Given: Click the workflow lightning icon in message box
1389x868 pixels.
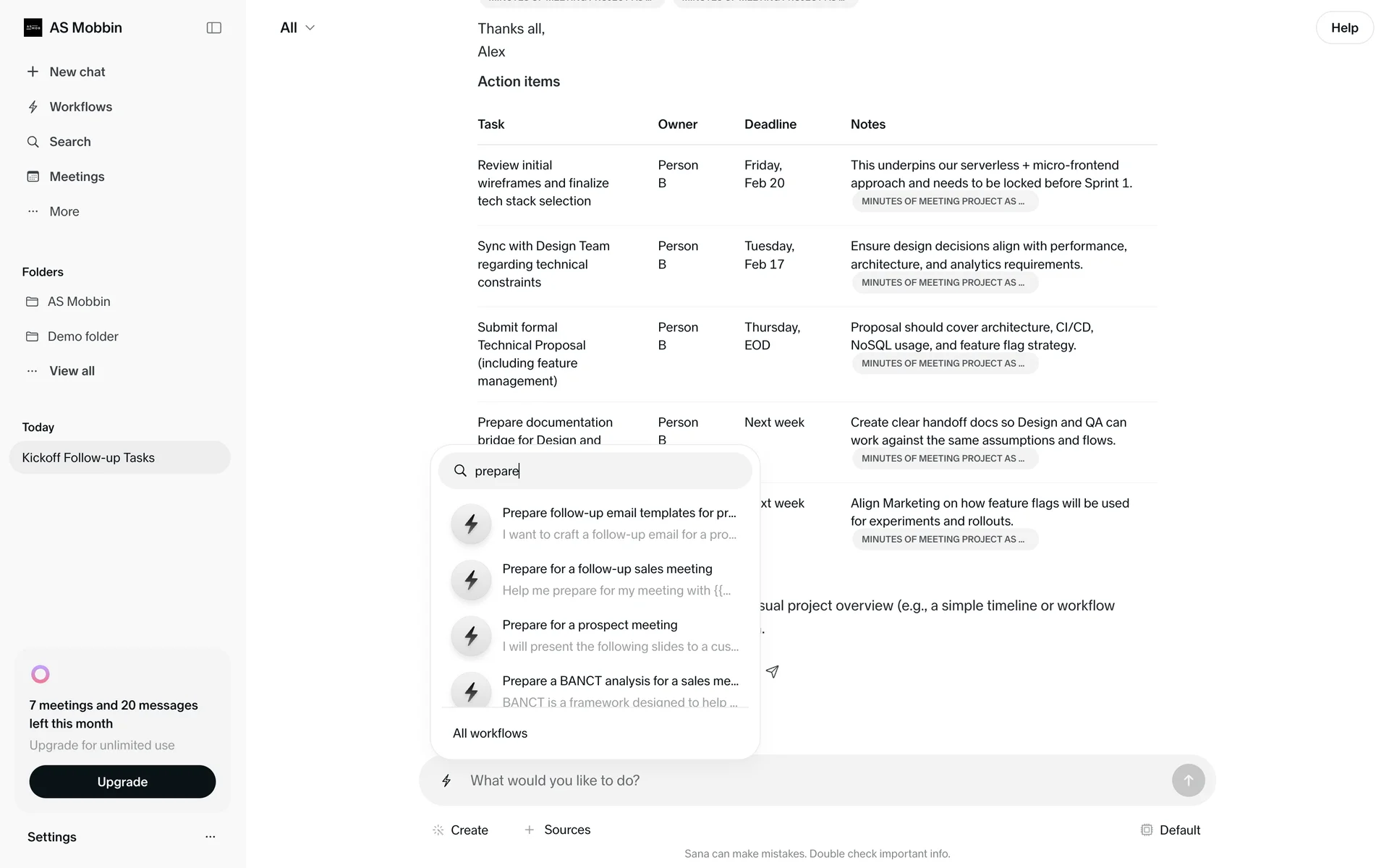Looking at the screenshot, I should (446, 780).
